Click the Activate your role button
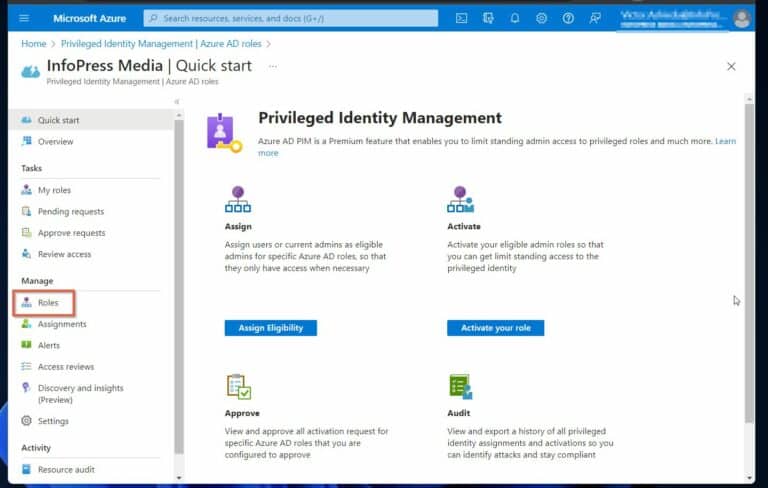768x488 pixels. [x=495, y=328]
